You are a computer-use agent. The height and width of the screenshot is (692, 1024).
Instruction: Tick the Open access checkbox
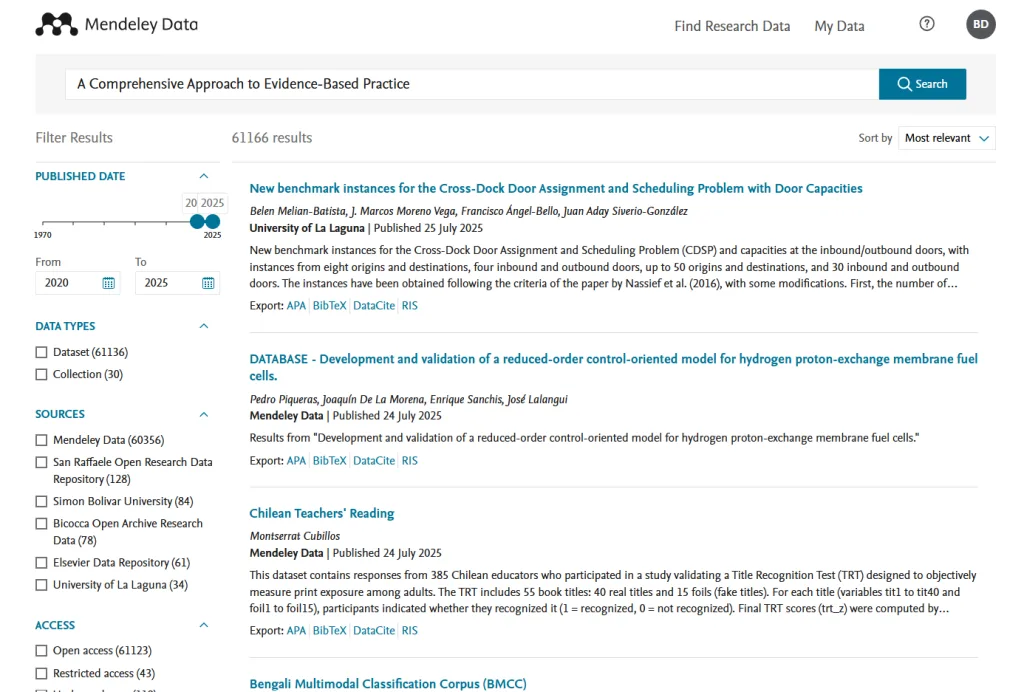pyautogui.click(x=41, y=650)
